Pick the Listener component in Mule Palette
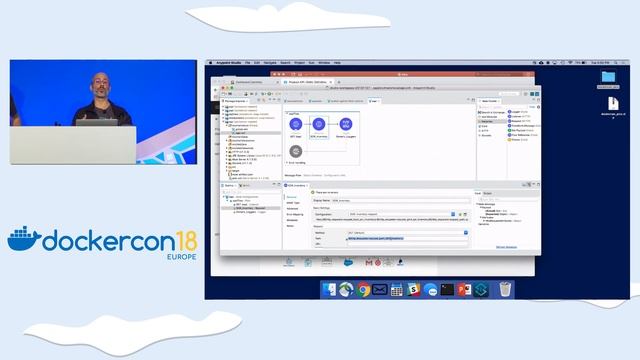Image resolution: width=640 pixels, height=360 pixels. [x=518, y=116]
